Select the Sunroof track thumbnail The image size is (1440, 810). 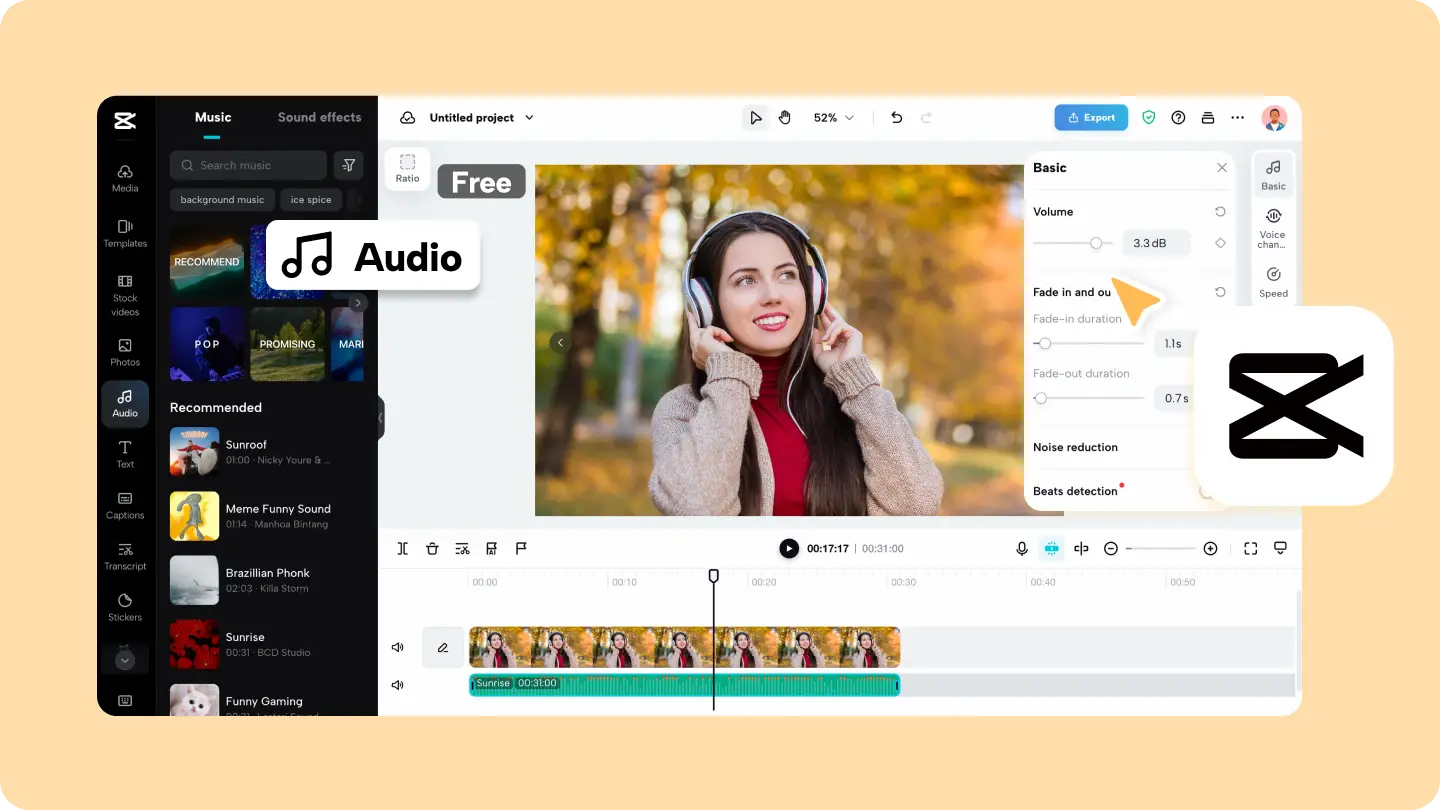194,452
